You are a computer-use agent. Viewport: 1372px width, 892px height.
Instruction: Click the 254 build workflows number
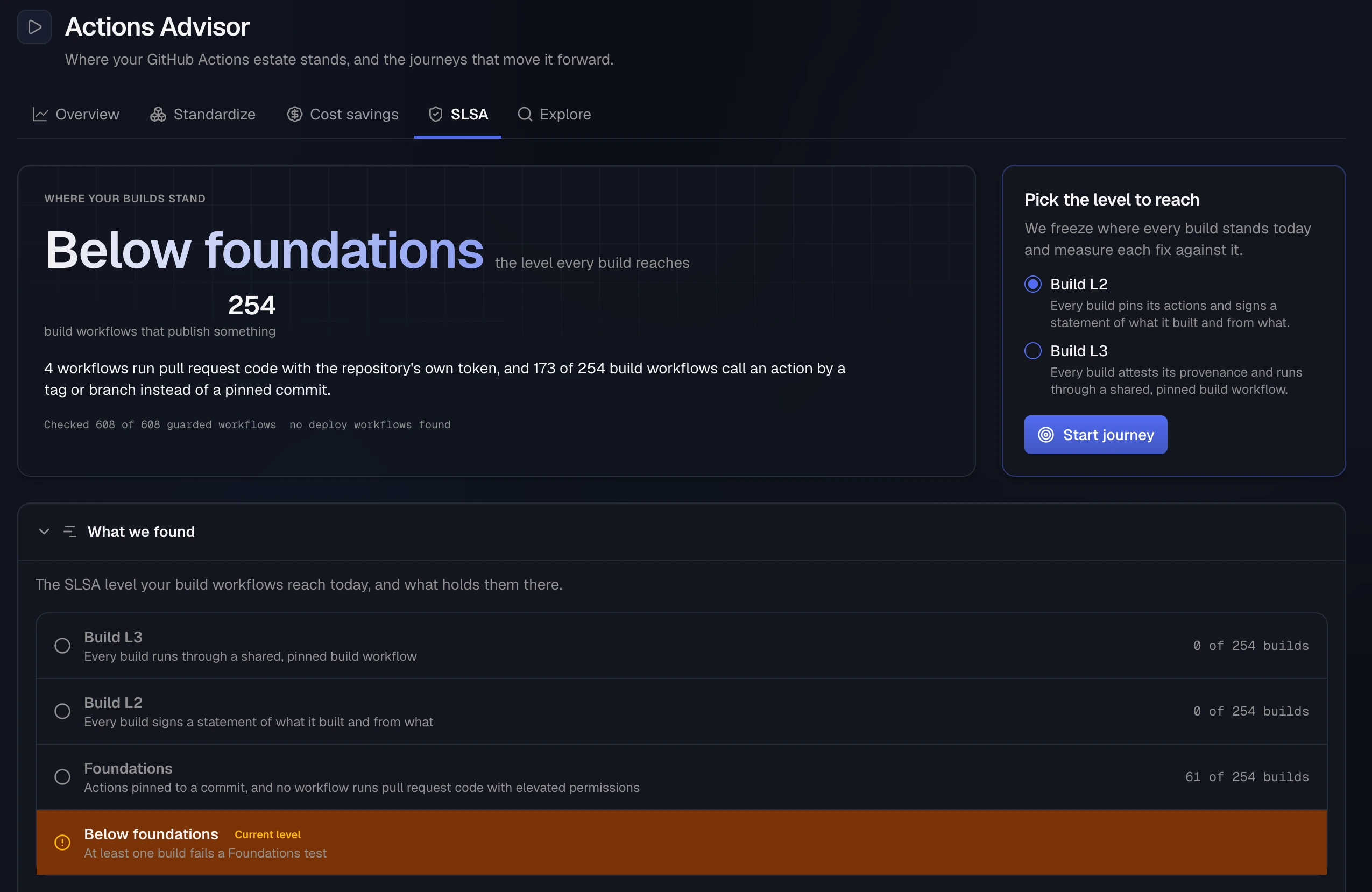pyautogui.click(x=252, y=305)
